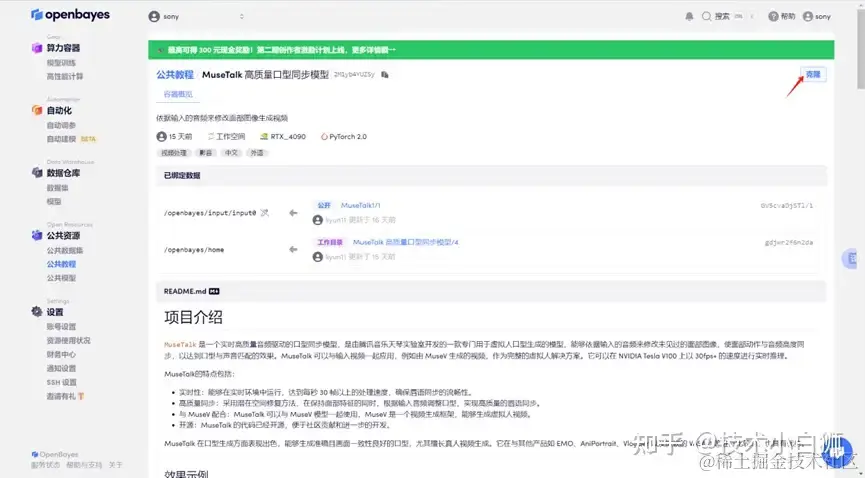This screenshot has width=865, height=478.
Task: Select 公共教程 in the sidebar
Action: coord(61,264)
